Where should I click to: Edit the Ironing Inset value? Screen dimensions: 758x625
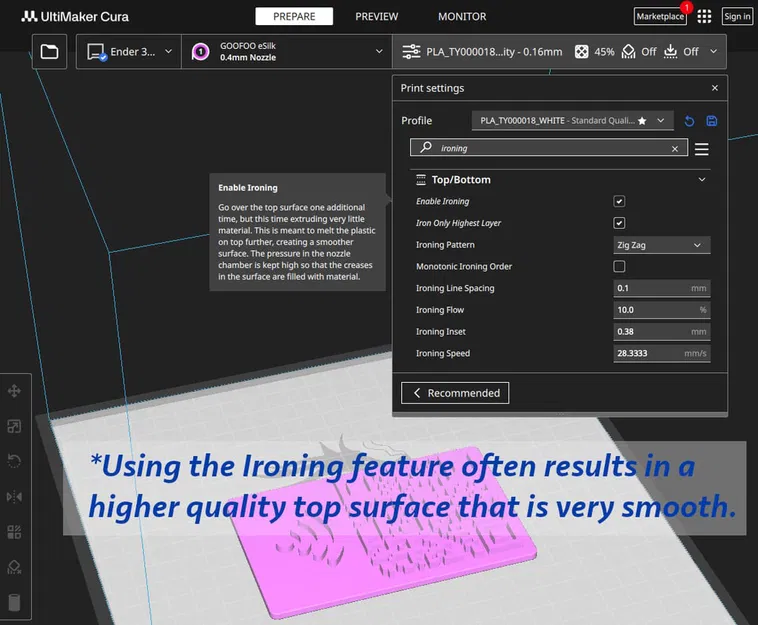pyautogui.click(x=661, y=332)
